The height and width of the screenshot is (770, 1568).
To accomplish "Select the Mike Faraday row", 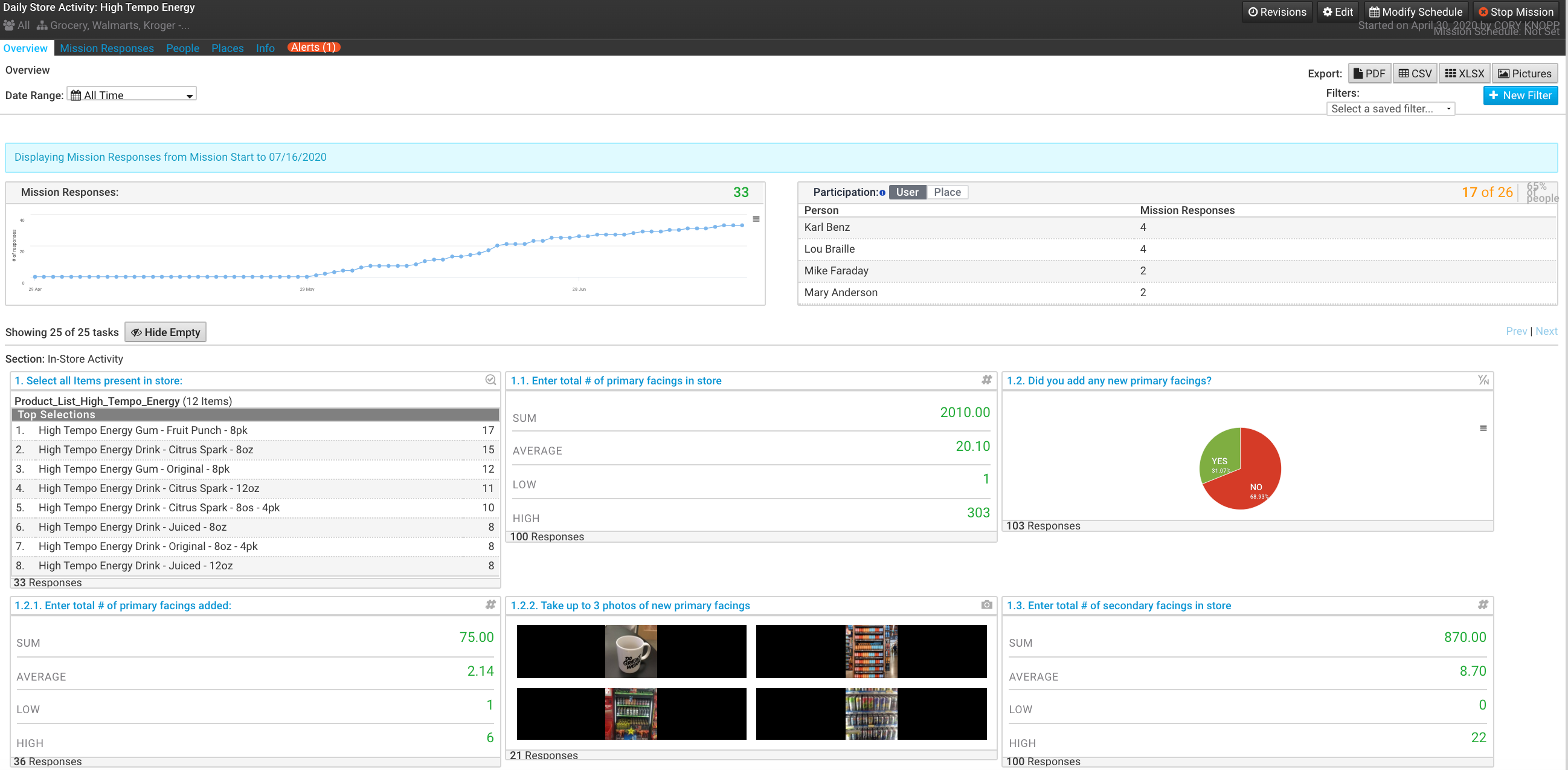I will 1177,271.
